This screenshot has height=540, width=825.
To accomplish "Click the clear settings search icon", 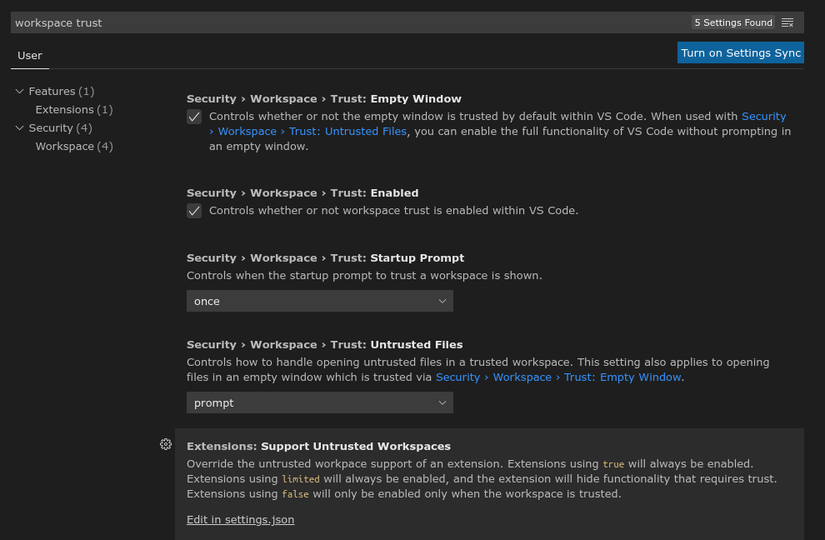I will point(788,22).
